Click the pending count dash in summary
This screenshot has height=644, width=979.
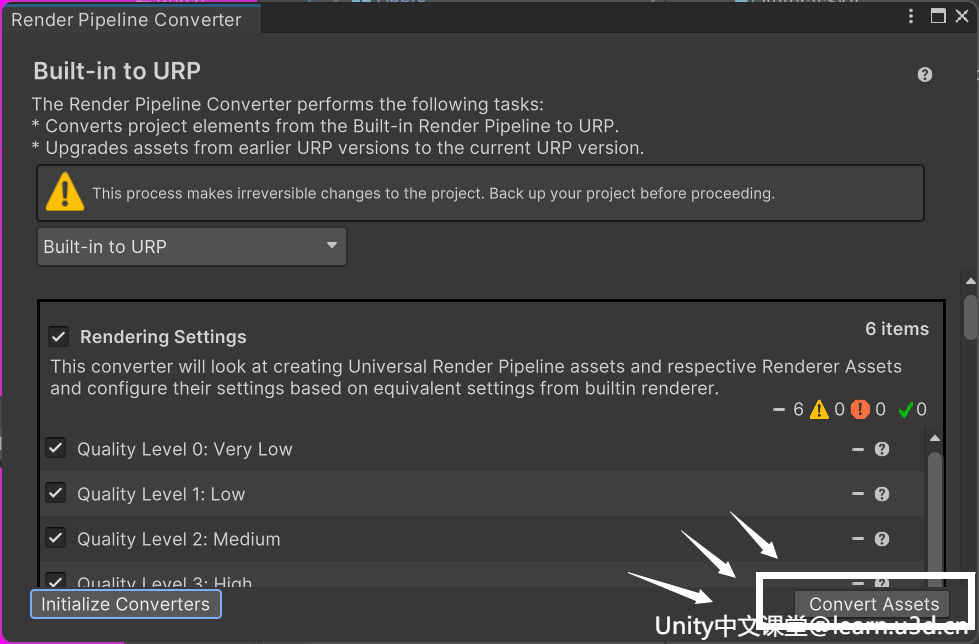tap(779, 410)
